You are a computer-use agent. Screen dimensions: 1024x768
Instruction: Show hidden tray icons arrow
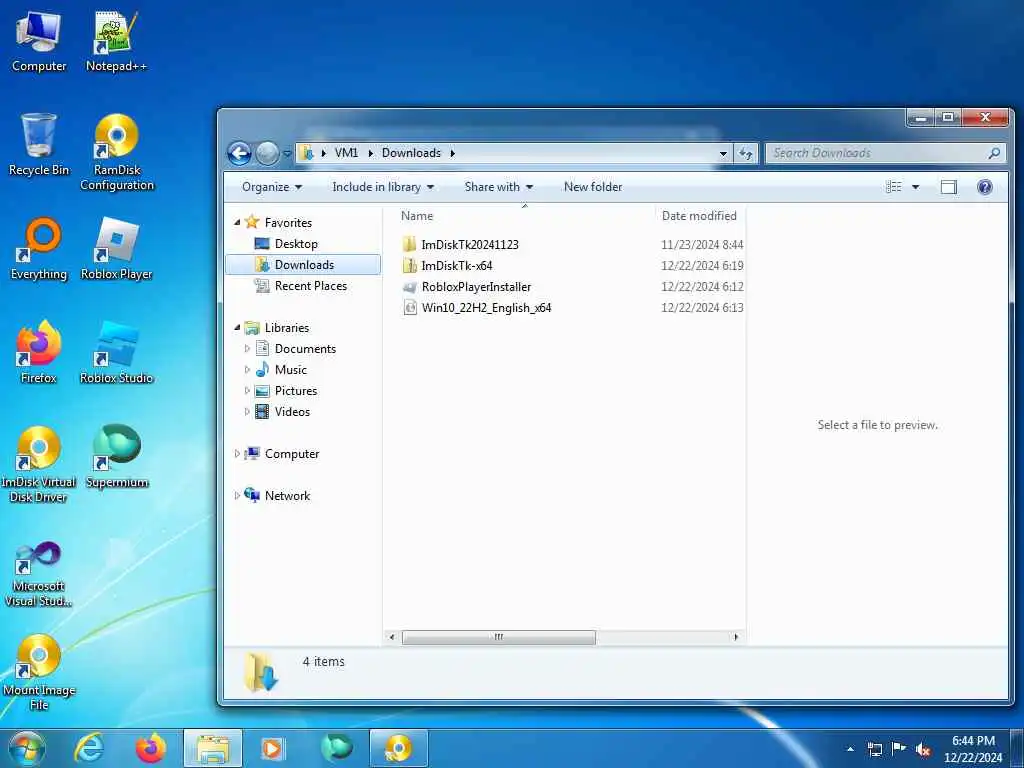[x=850, y=749]
